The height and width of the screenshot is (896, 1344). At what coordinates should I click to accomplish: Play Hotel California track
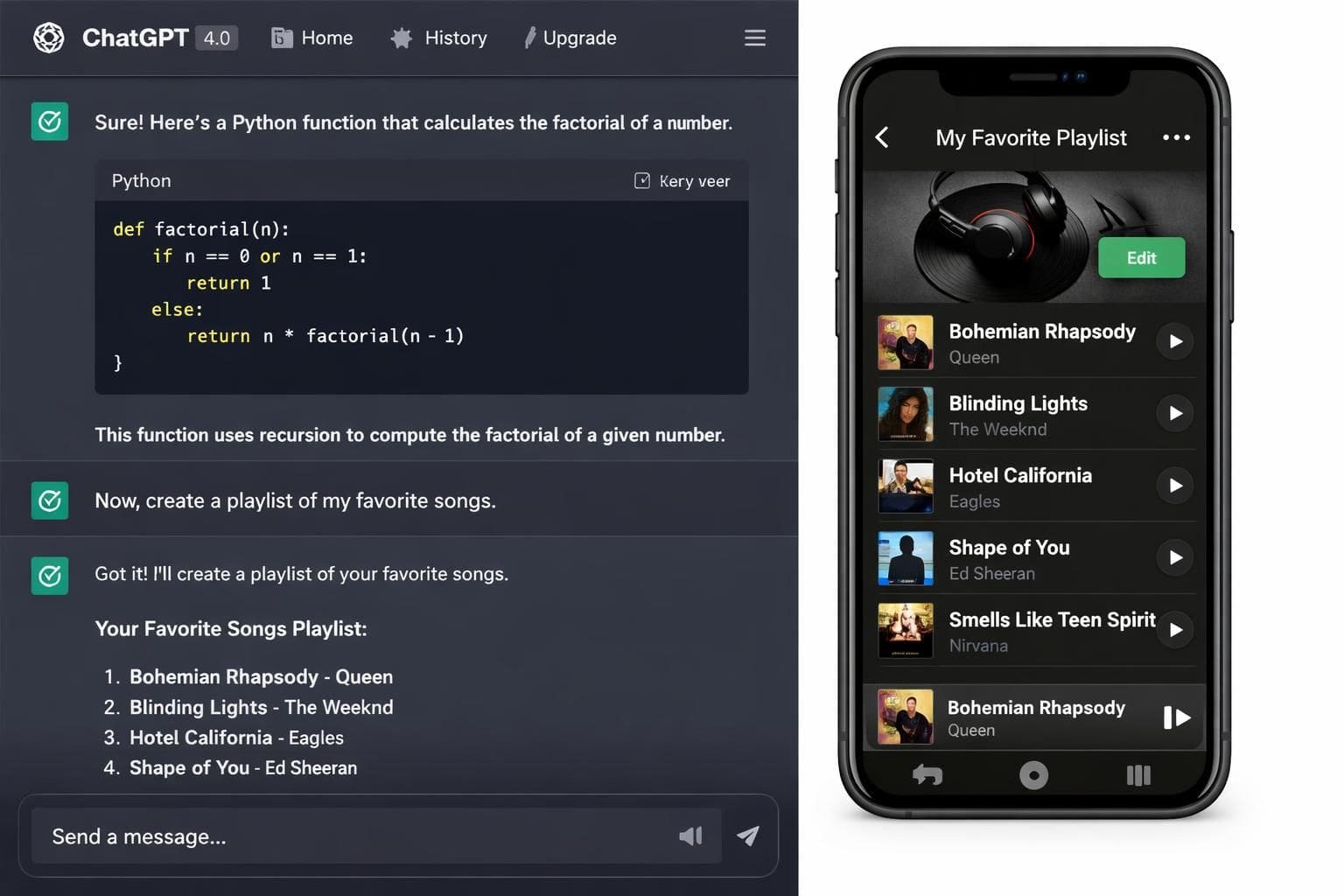[1175, 485]
